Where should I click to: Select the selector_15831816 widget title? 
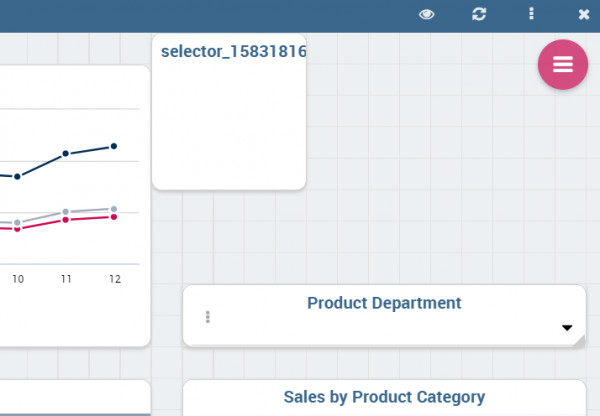pyautogui.click(x=233, y=51)
